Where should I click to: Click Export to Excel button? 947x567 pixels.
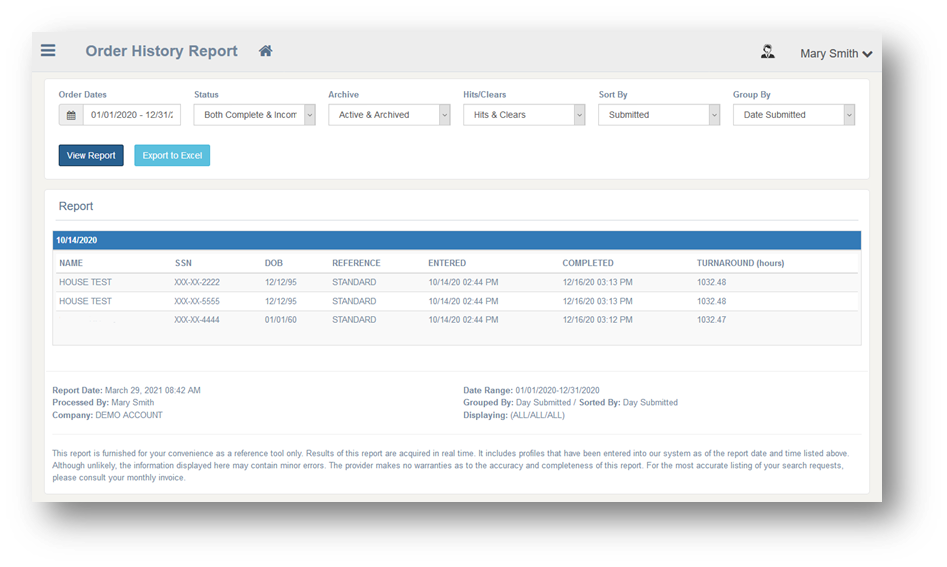pyautogui.click(x=172, y=155)
